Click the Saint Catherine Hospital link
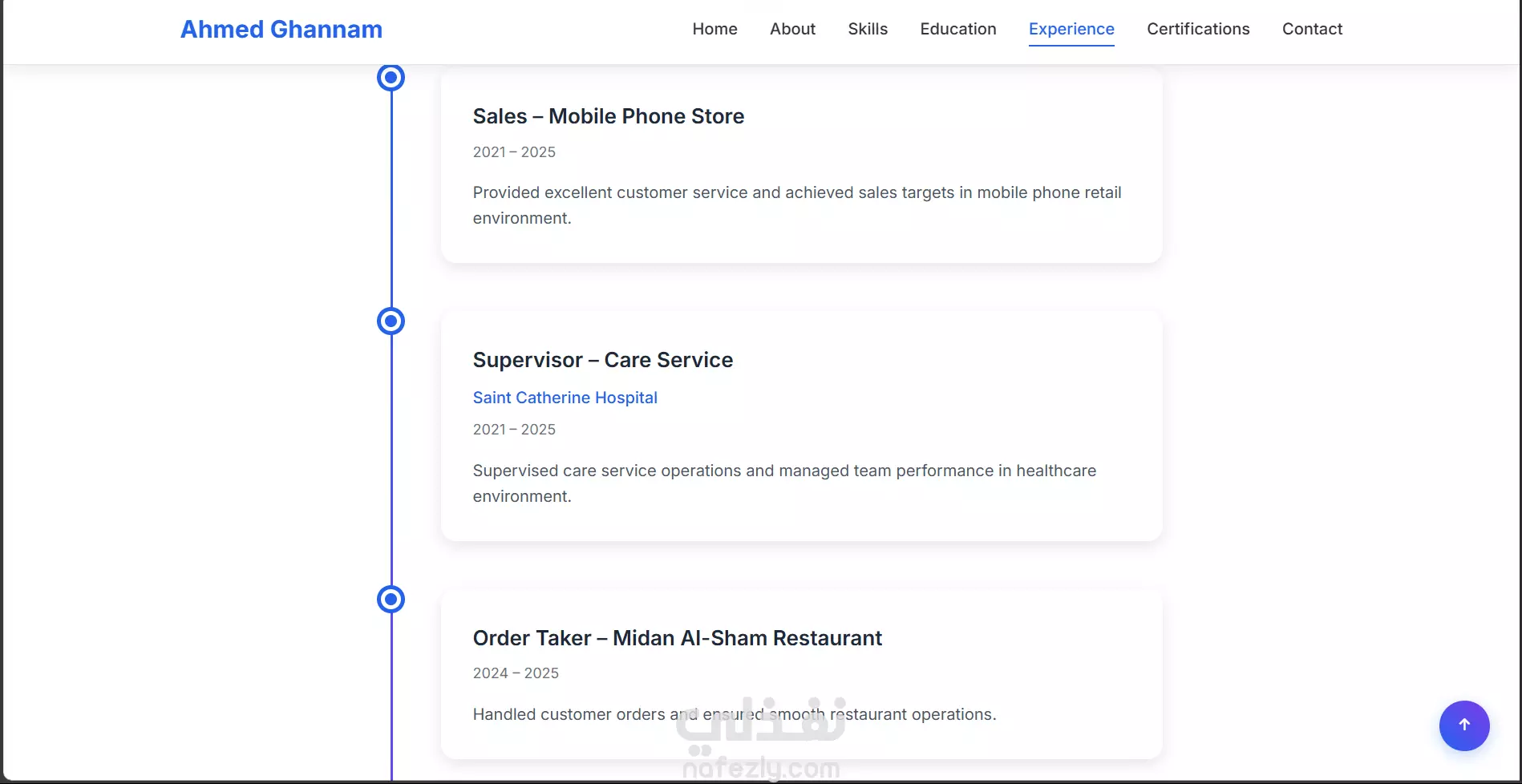This screenshot has height=784, width=1522. 565,398
